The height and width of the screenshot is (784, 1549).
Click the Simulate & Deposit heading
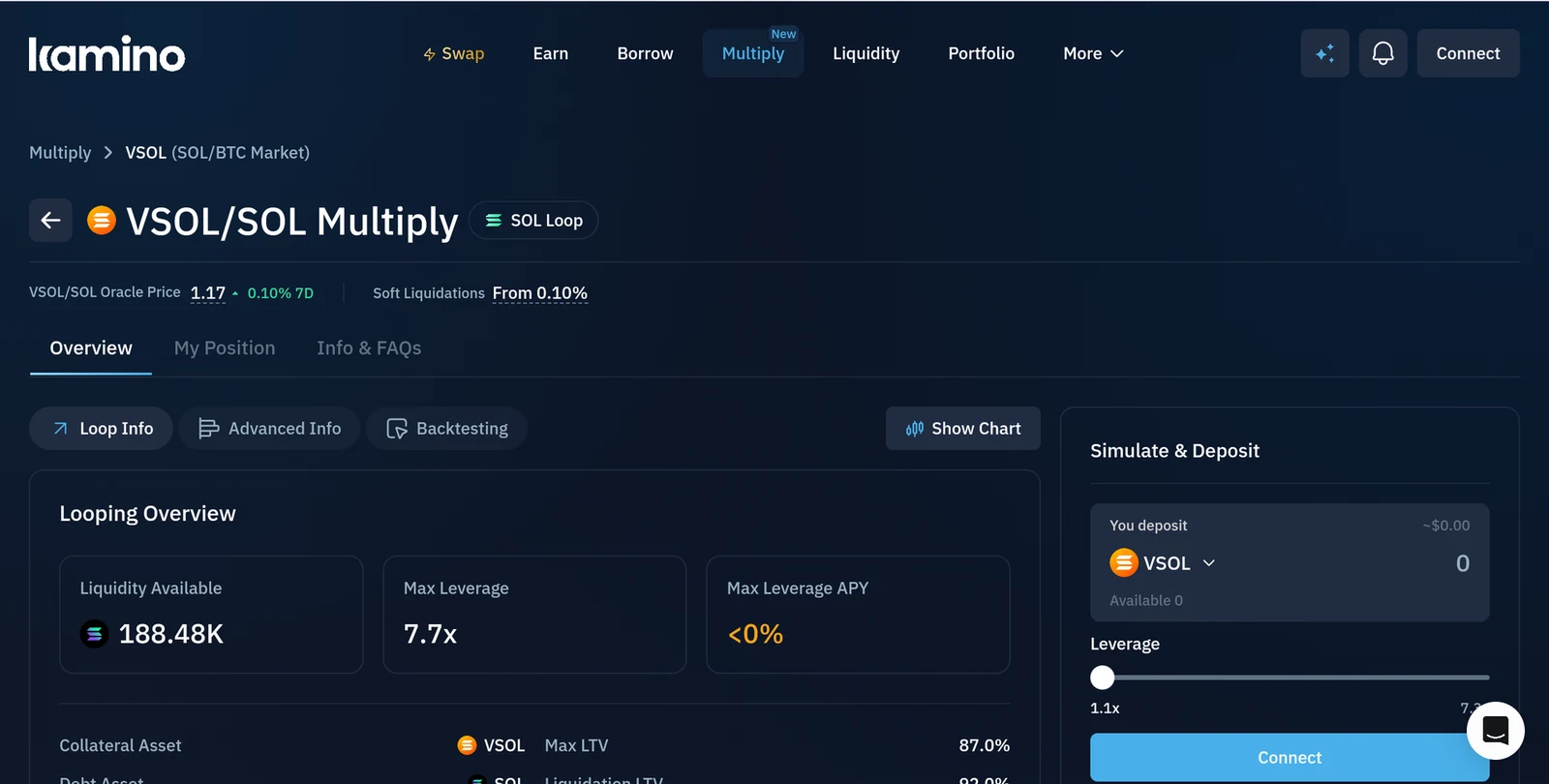pos(1175,451)
